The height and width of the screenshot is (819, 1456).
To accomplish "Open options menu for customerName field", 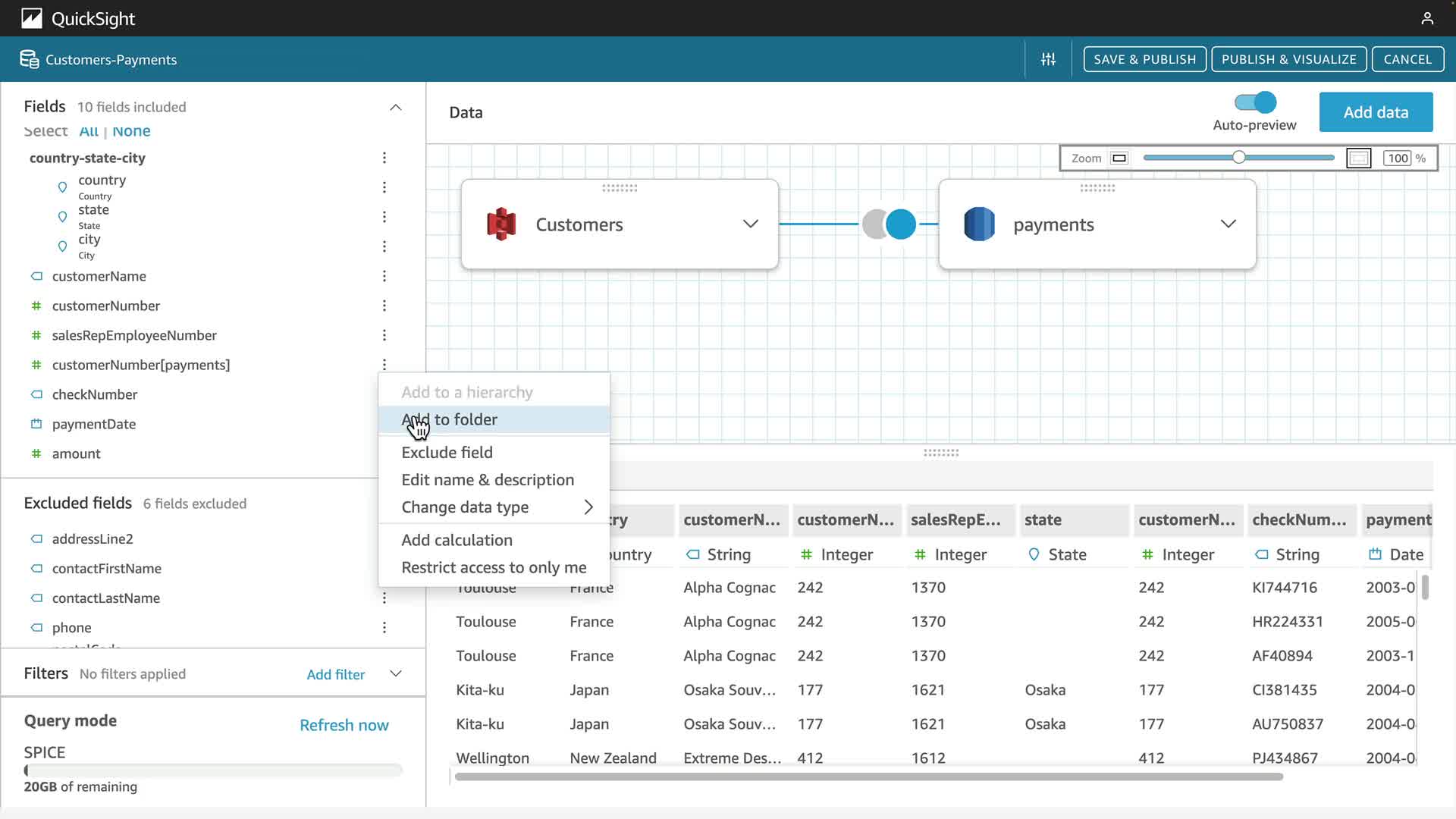I will point(384,276).
